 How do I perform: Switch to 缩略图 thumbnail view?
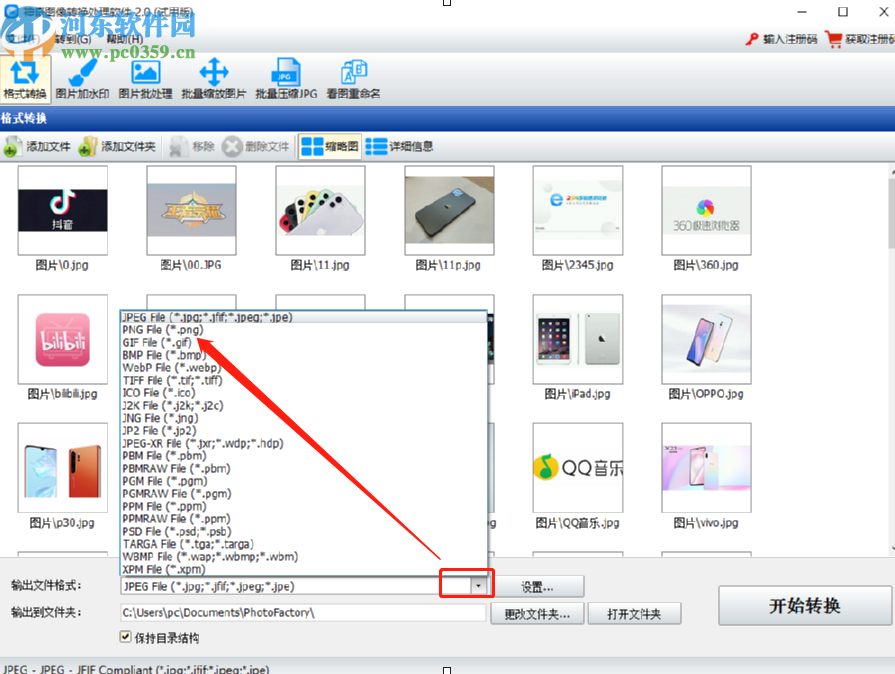(329, 147)
